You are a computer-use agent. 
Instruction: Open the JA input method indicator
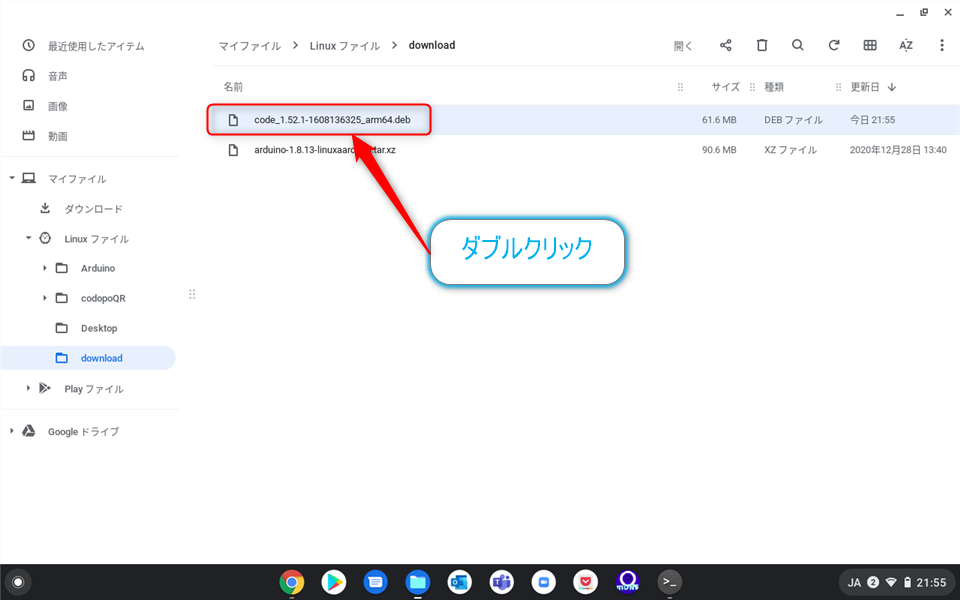(853, 583)
